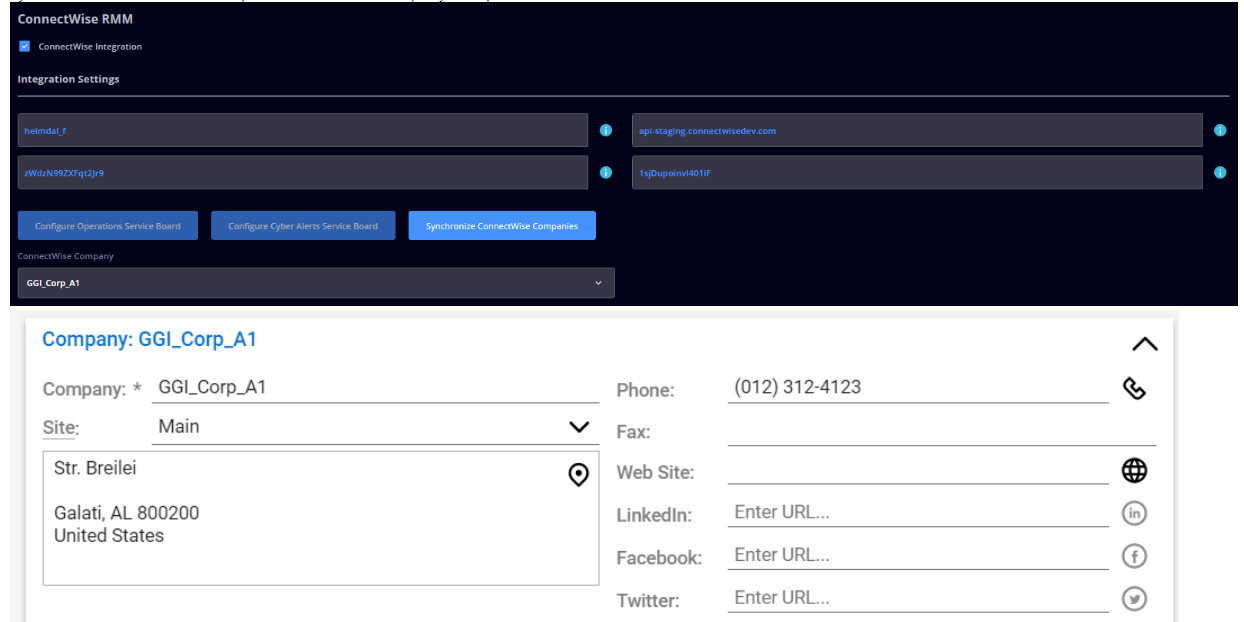
Task: Click the LinkedIn icon
Action: click(x=1135, y=513)
